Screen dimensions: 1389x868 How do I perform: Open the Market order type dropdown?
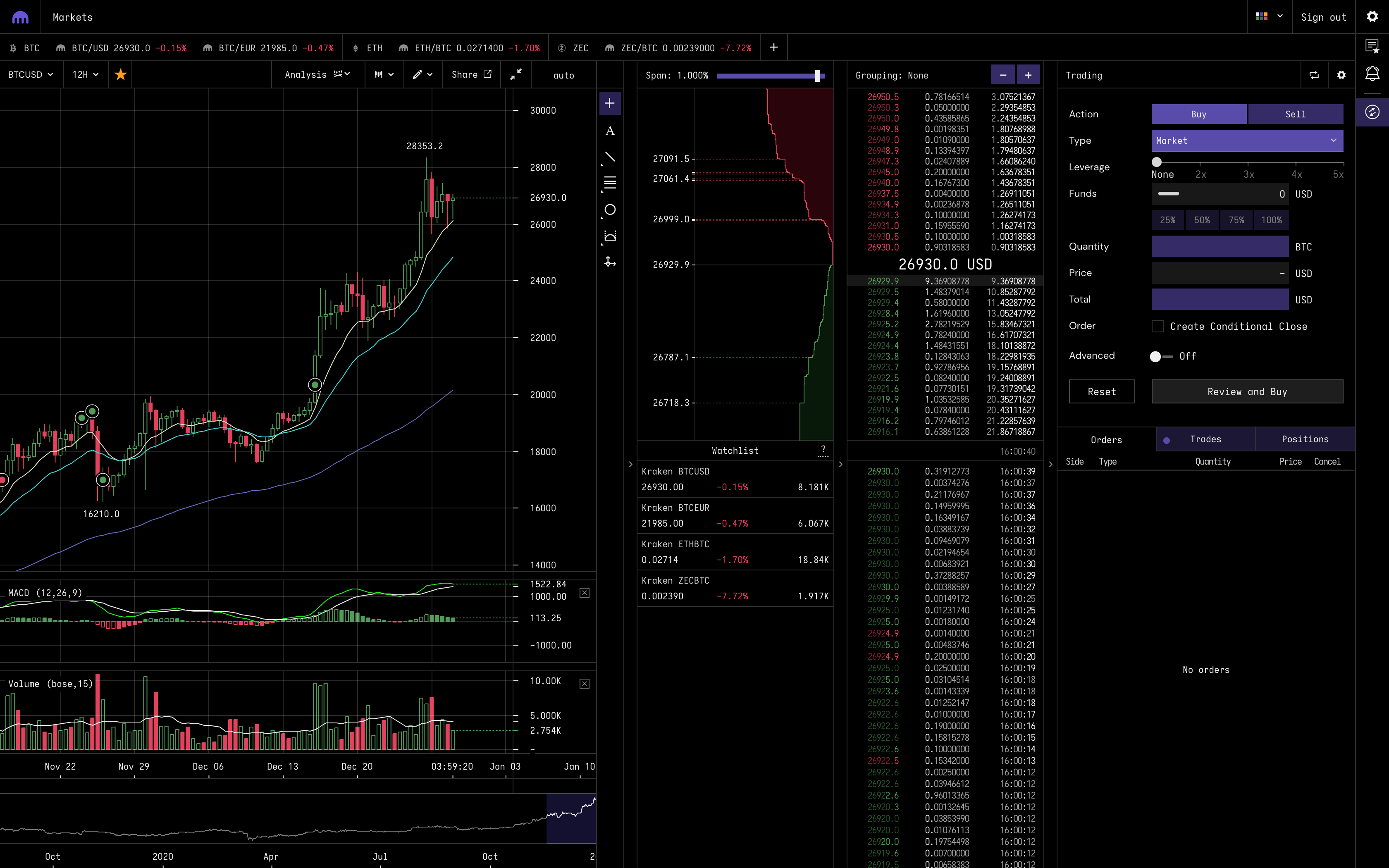(x=1247, y=141)
